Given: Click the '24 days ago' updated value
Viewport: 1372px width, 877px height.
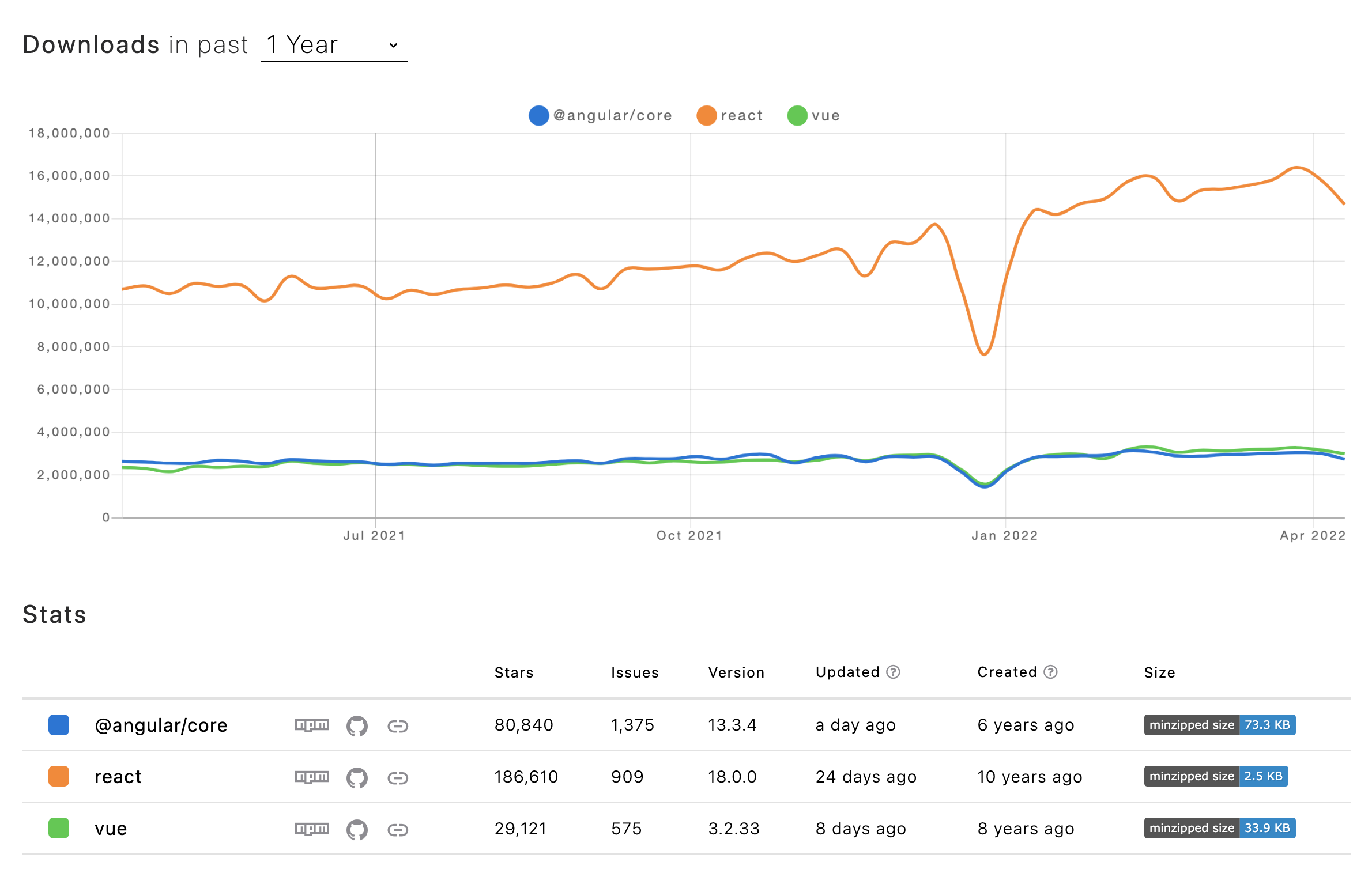Looking at the screenshot, I should [866, 777].
